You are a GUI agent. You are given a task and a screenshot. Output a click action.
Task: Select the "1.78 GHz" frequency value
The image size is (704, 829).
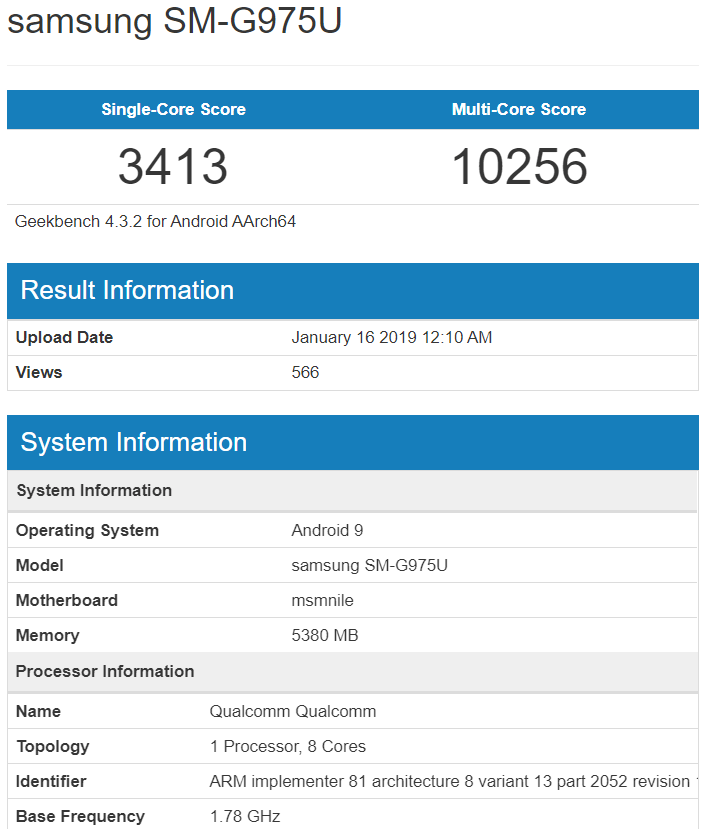(245, 816)
